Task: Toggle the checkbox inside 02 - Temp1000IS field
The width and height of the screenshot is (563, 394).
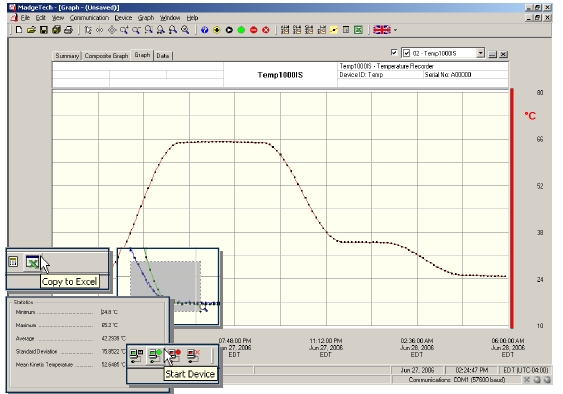Action: point(406,53)
